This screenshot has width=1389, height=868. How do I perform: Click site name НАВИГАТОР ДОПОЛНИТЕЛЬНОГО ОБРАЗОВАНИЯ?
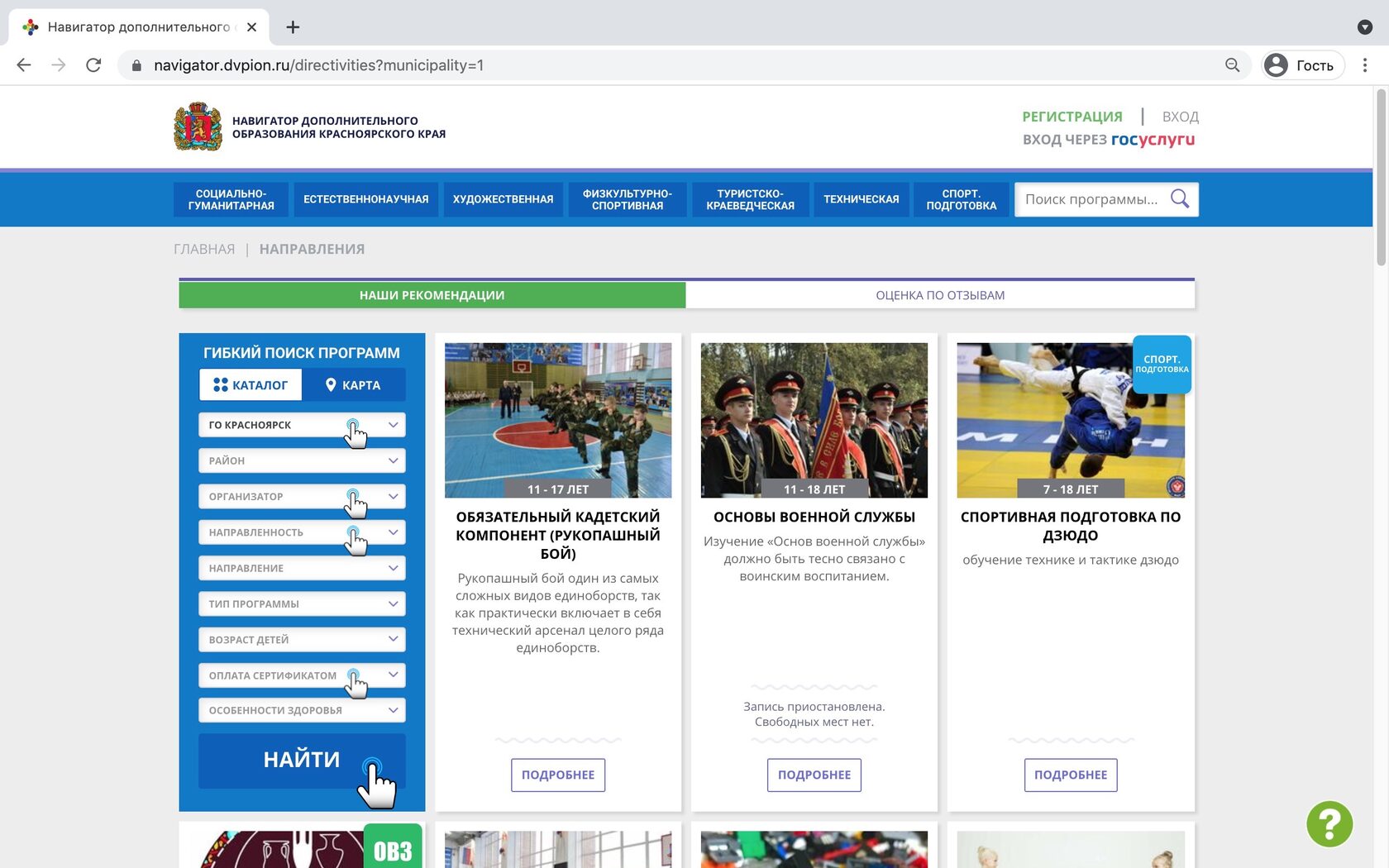coord(339,127)
